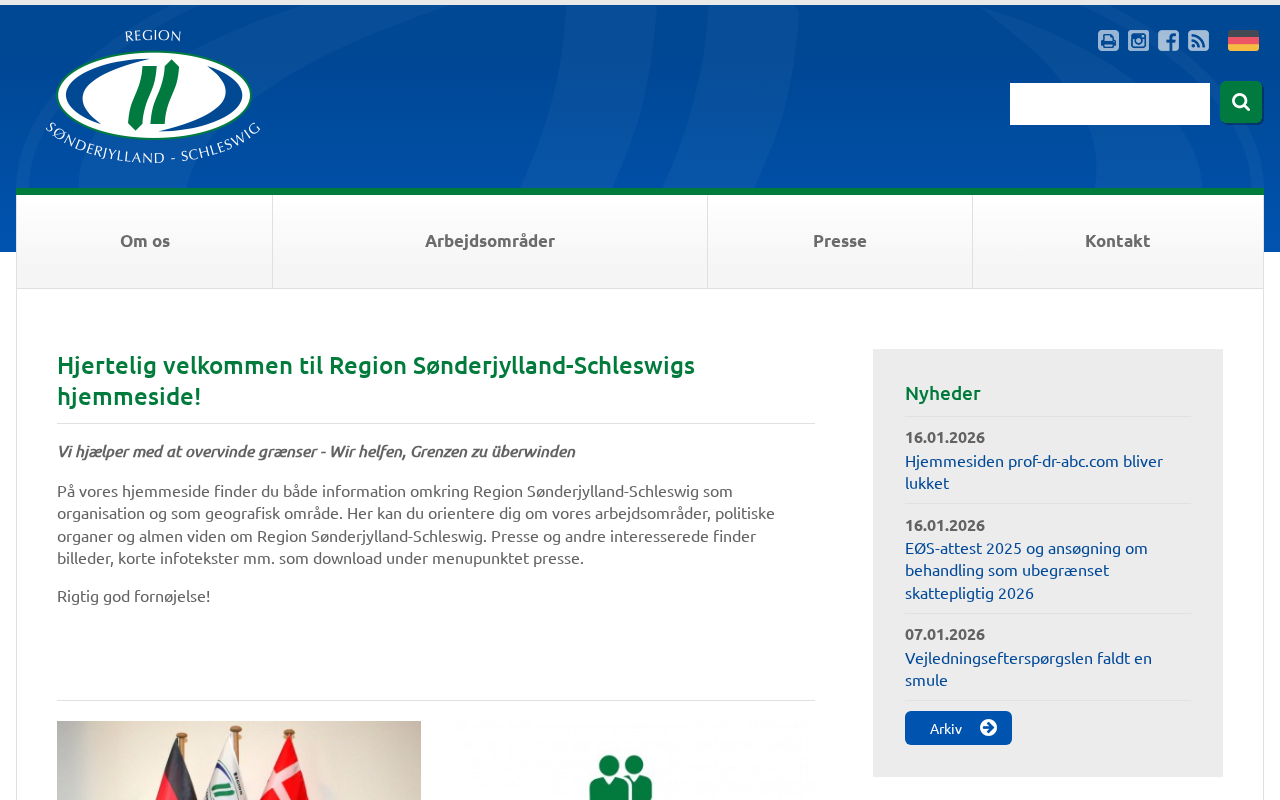1280x800 pixels.
Task: Open the RSS feed icon
Action: [1198, 41]
